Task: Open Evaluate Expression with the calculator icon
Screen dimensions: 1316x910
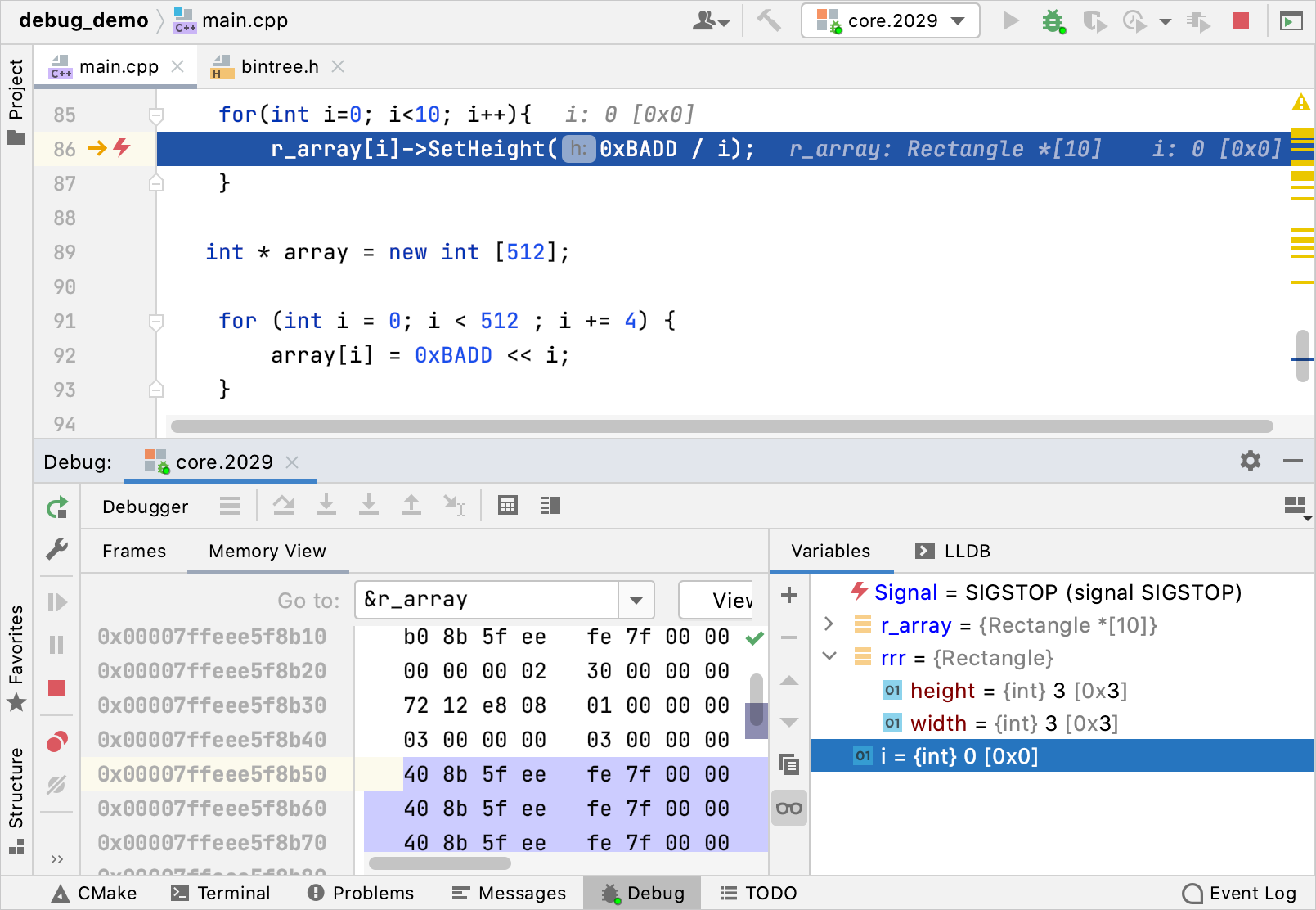Action: pyautogui.click(x=508, y=505)
